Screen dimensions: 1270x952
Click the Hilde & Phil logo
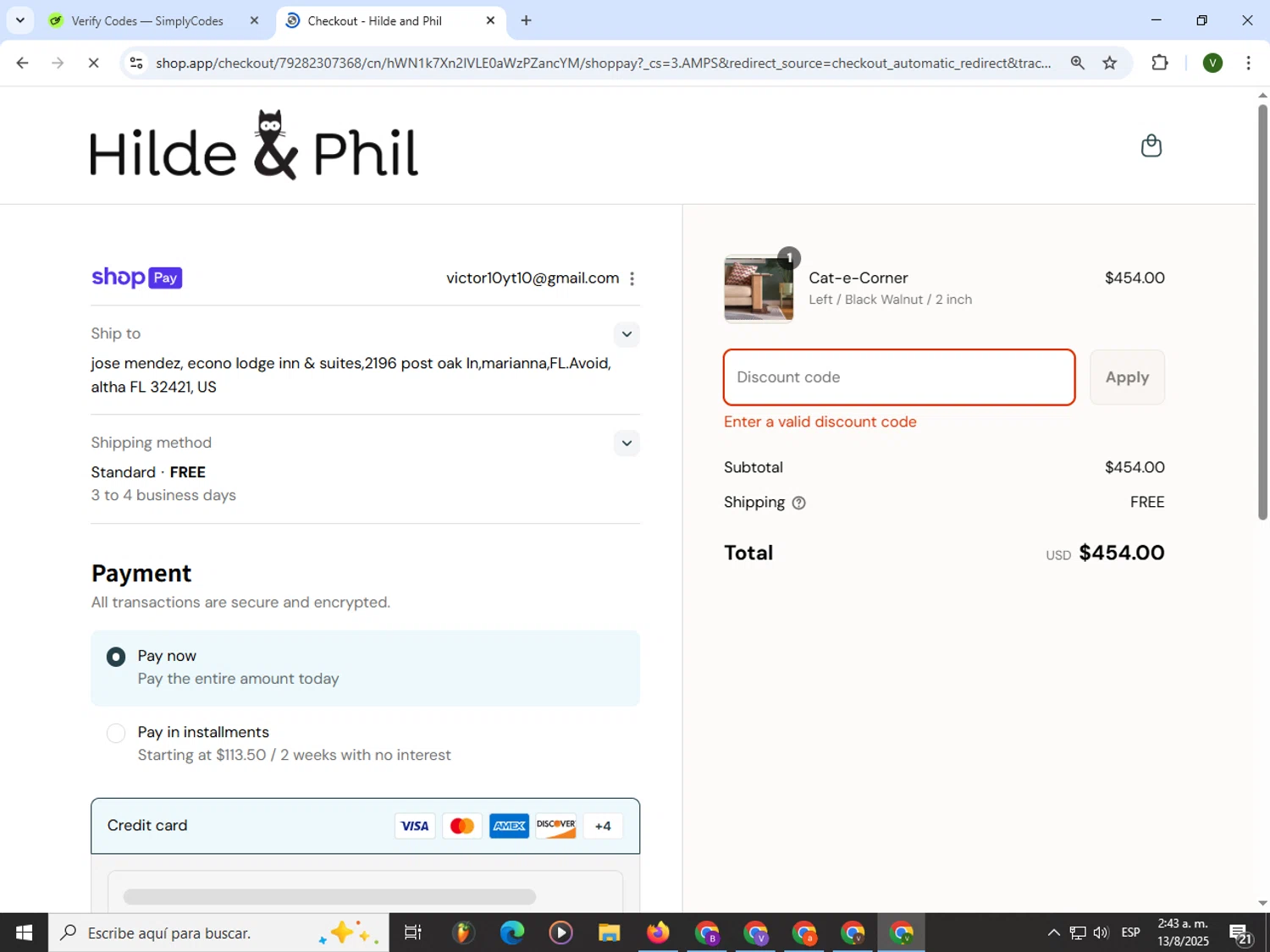(254, 146)
